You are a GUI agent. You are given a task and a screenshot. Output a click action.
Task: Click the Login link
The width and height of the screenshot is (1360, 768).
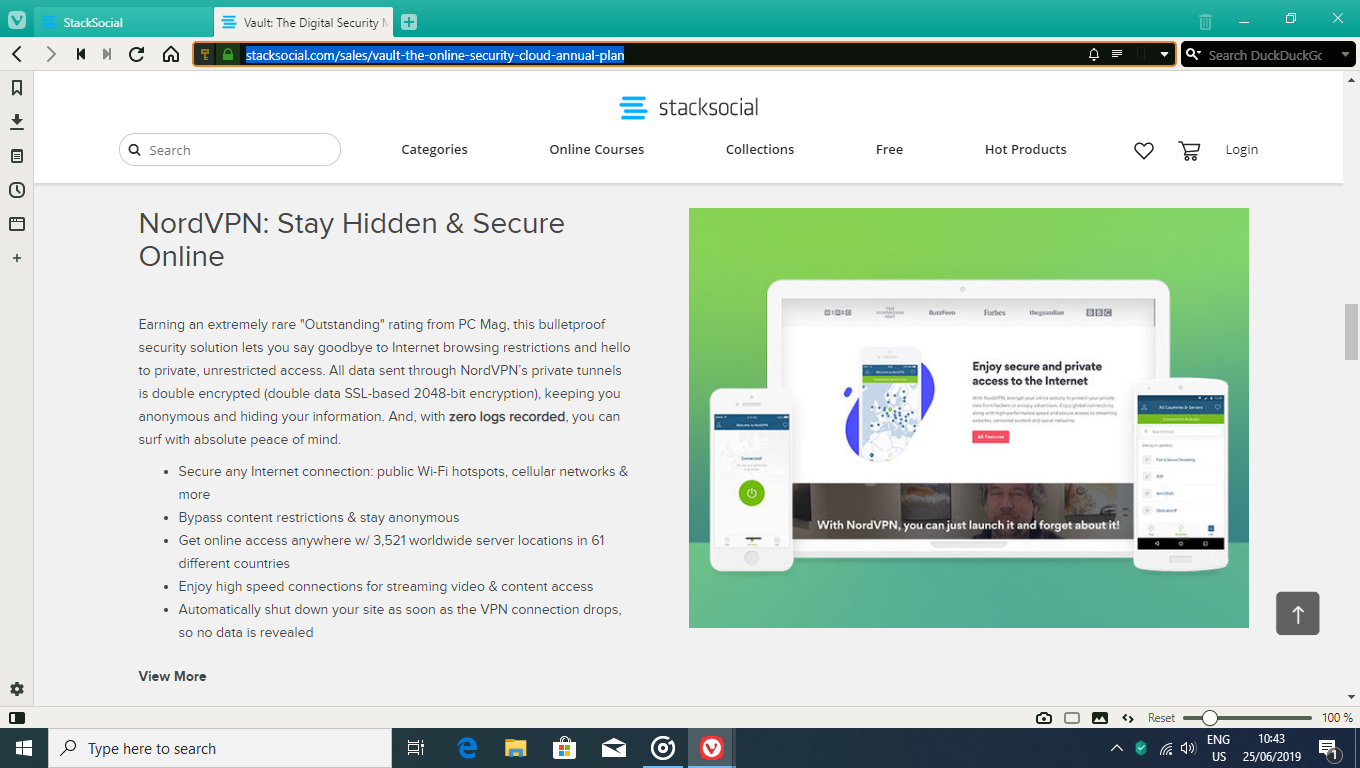coord(1242,150)
